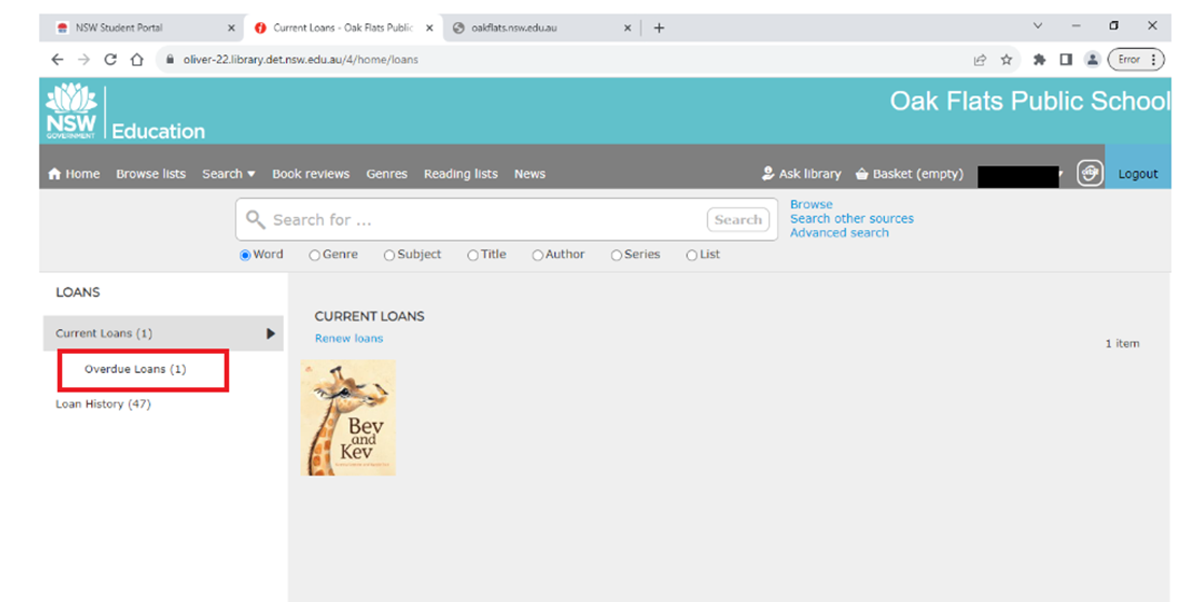Click the Home icon in navigation bar

pos(55,174)
